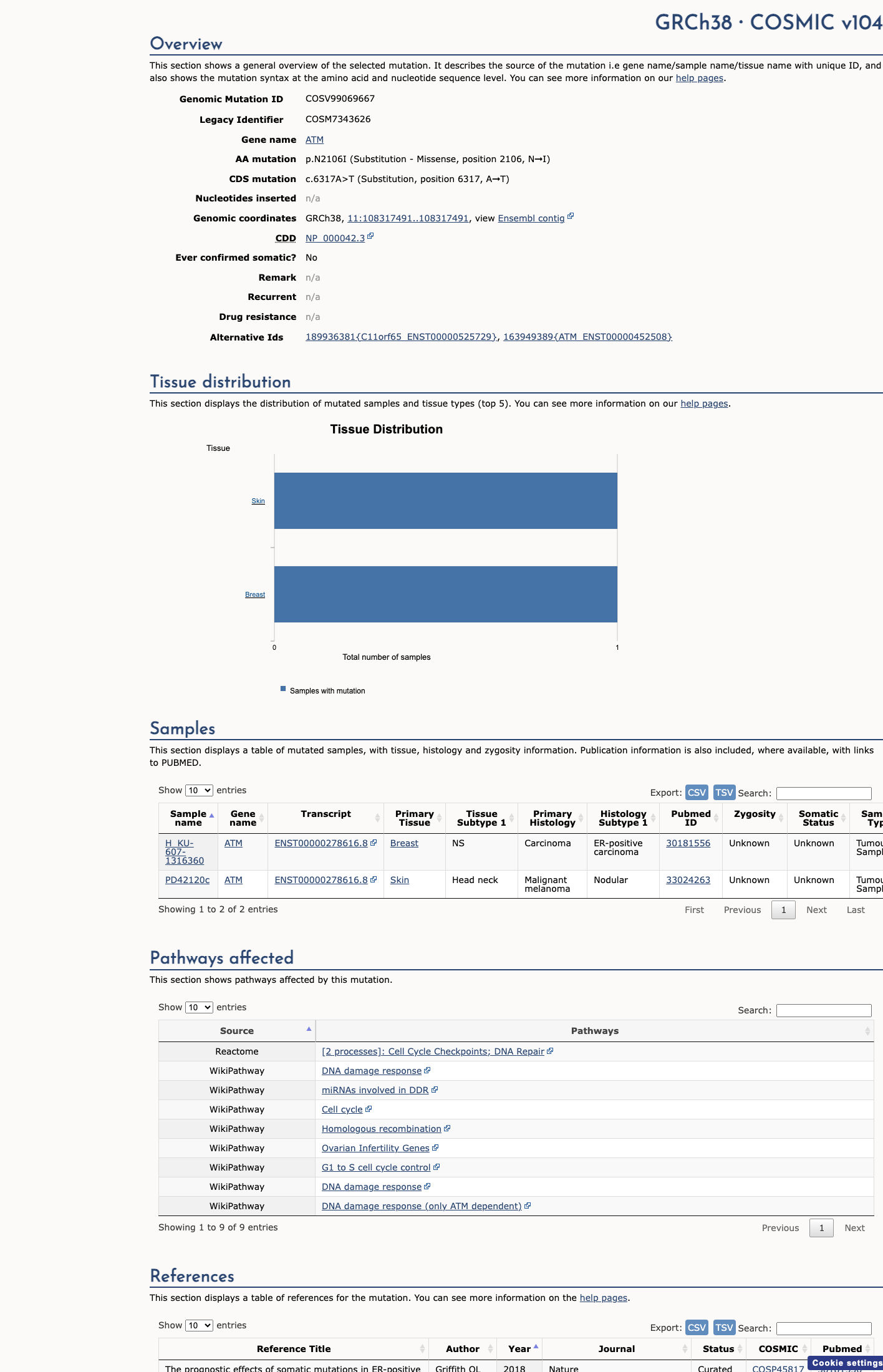Screen dimensions: 883x1372
Task: Open help pages link in Overview section
Action: (700, 78)
